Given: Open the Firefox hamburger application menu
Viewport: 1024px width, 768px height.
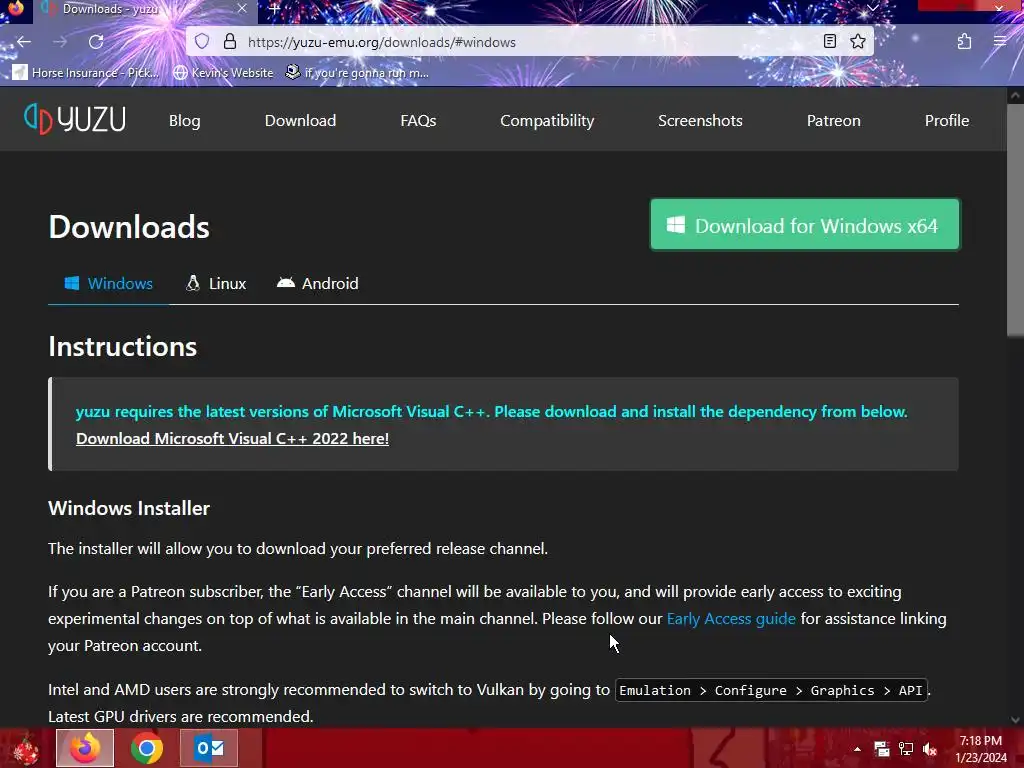Looking at the screenshot, I should pyautogui.click(x=999, y=42).
